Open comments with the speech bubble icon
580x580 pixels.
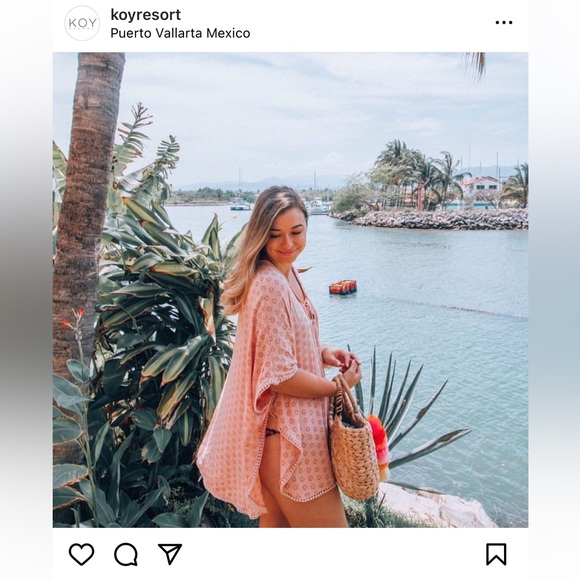pos(126,554)
